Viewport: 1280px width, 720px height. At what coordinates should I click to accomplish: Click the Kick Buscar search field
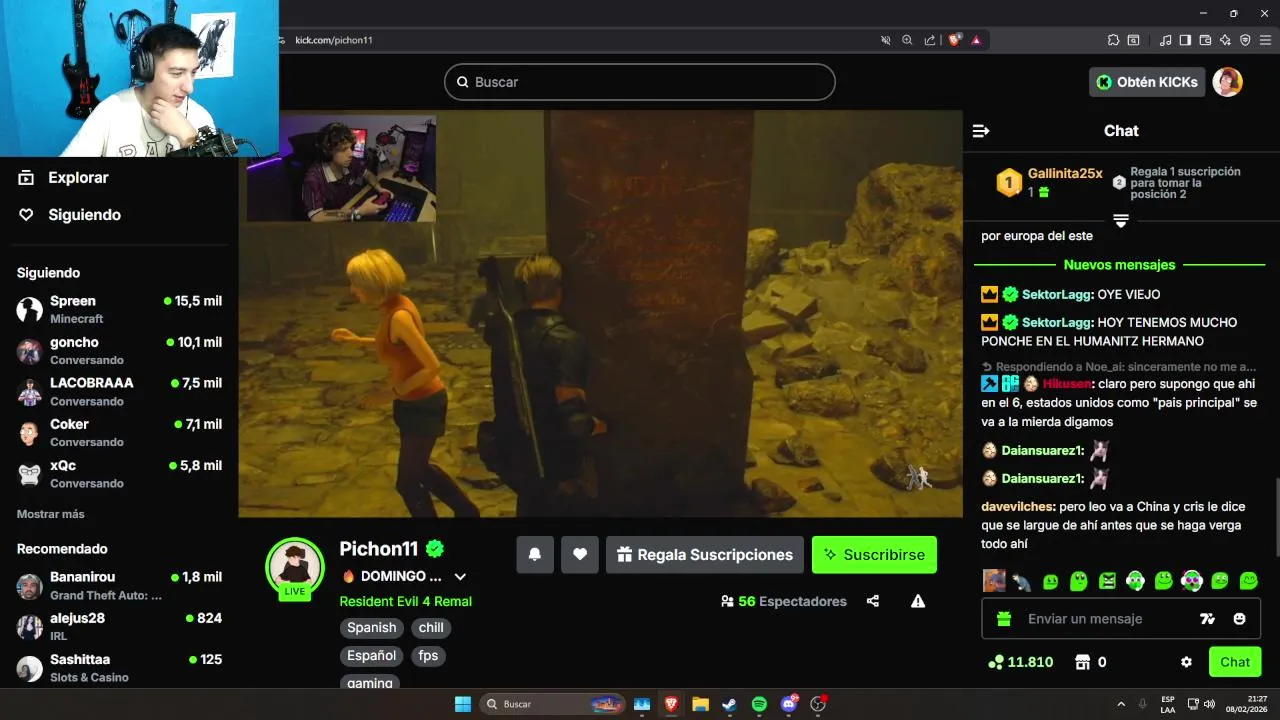tap(640, 82)
